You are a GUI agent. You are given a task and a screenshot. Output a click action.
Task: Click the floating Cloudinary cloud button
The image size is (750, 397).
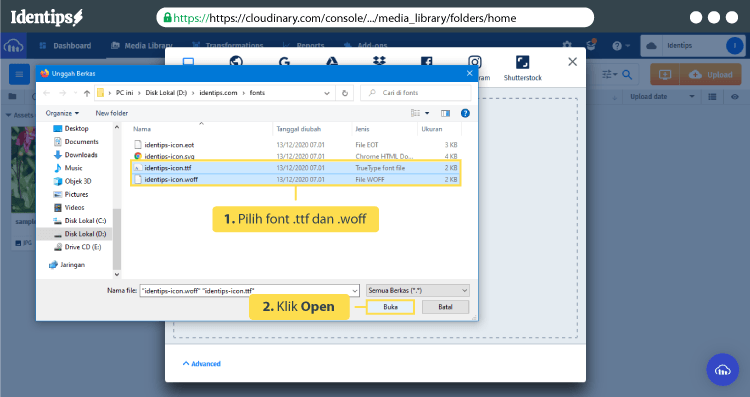[722, 369]
